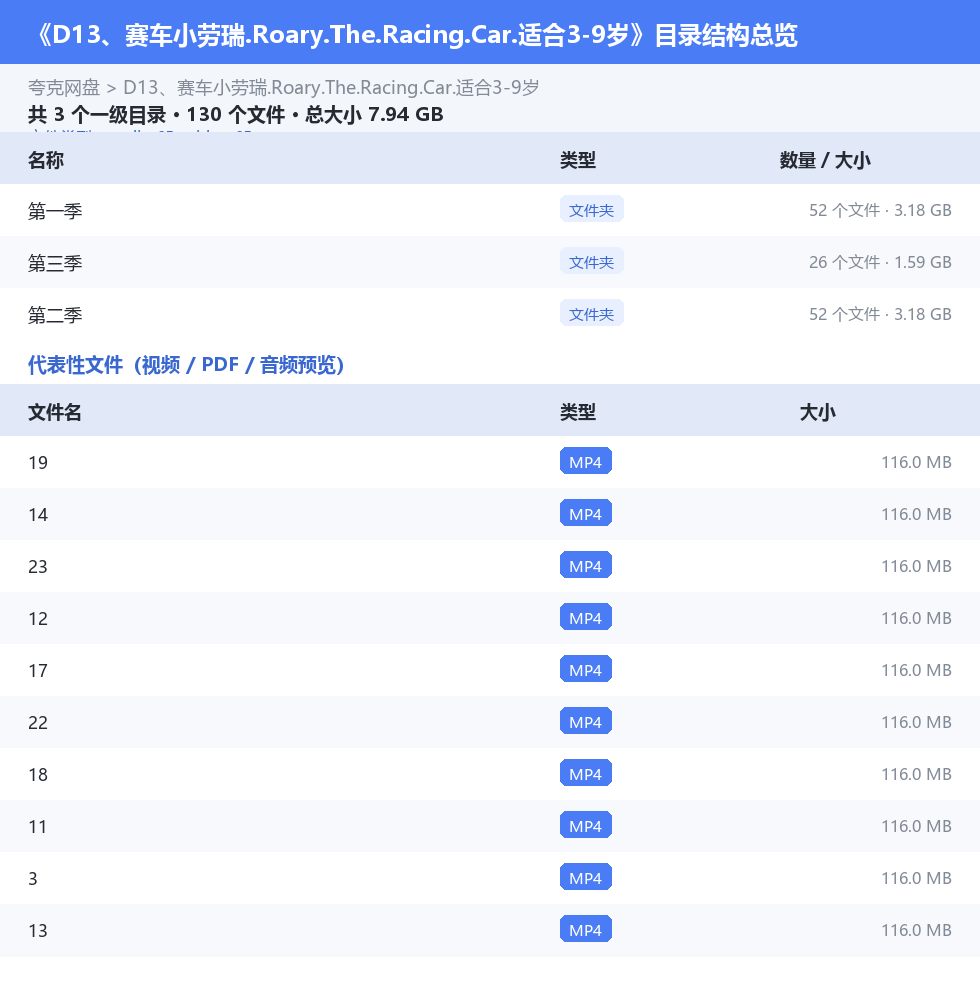Select the file named 17
The height and width of the screenshot is (988, 980).
click(38, 671)
